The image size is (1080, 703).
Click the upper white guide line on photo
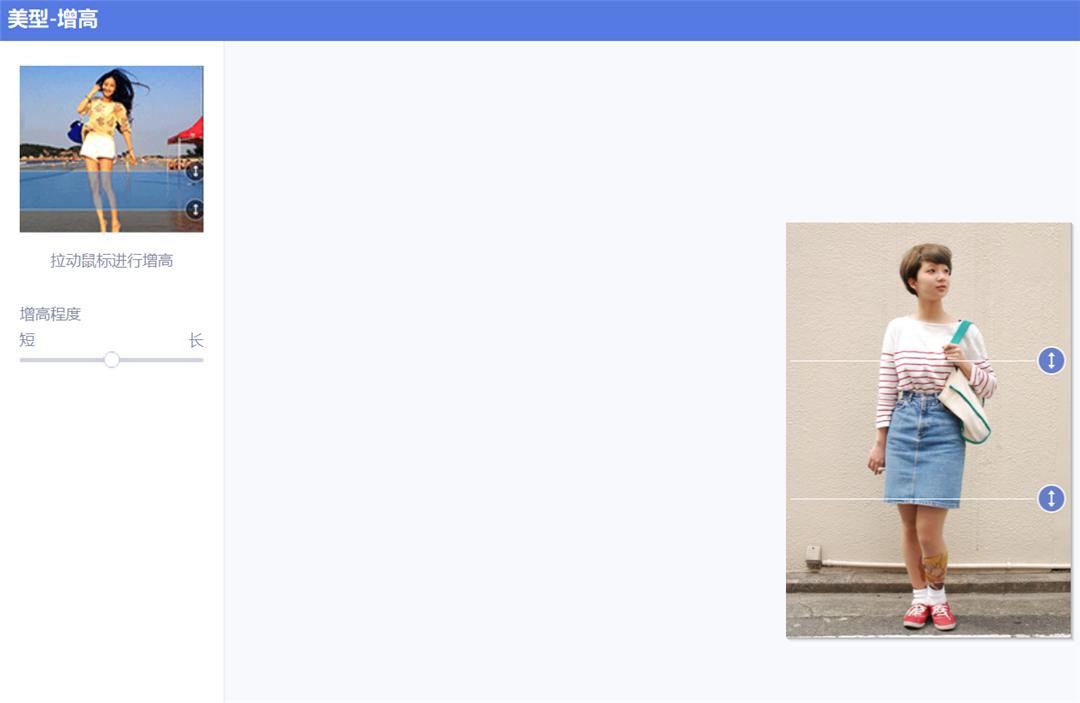click(x=913, y=360)
